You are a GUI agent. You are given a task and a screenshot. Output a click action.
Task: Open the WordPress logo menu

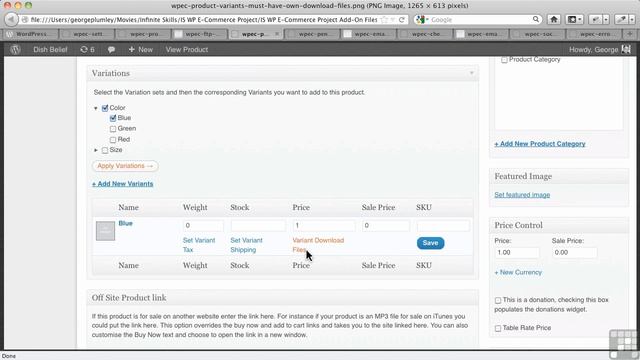[x=16, y=49]
